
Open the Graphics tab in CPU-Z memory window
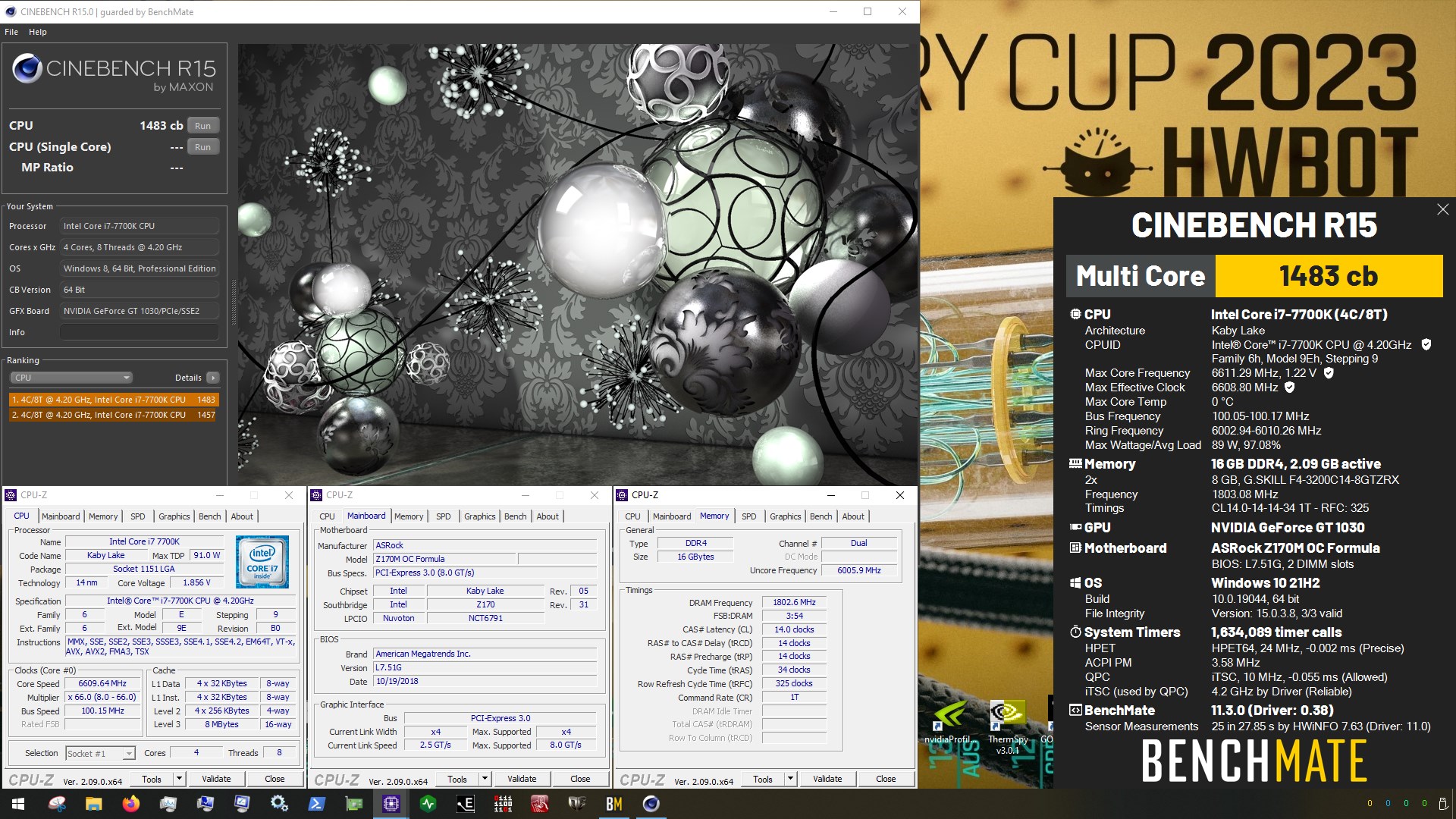click(x=786, y=516)
